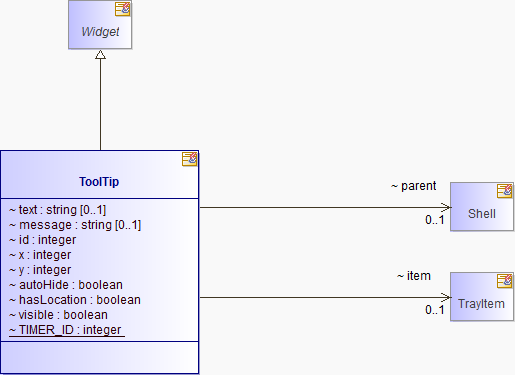Select the Shell class label
515x375 pixels.
pos(482,214)
